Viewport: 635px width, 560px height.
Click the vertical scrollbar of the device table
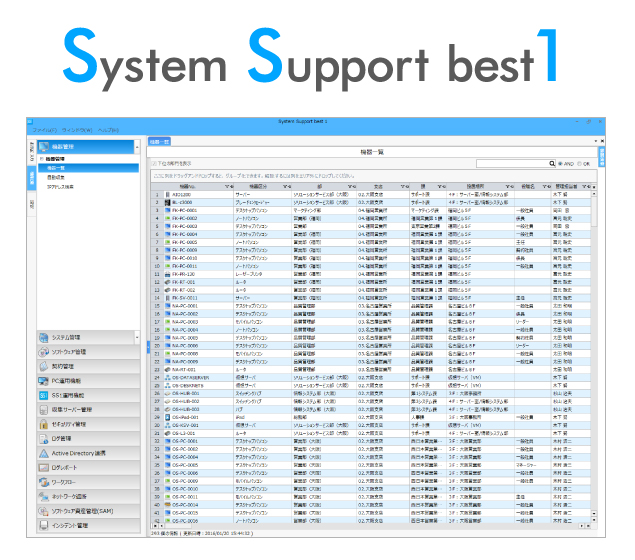pos(594,352)
